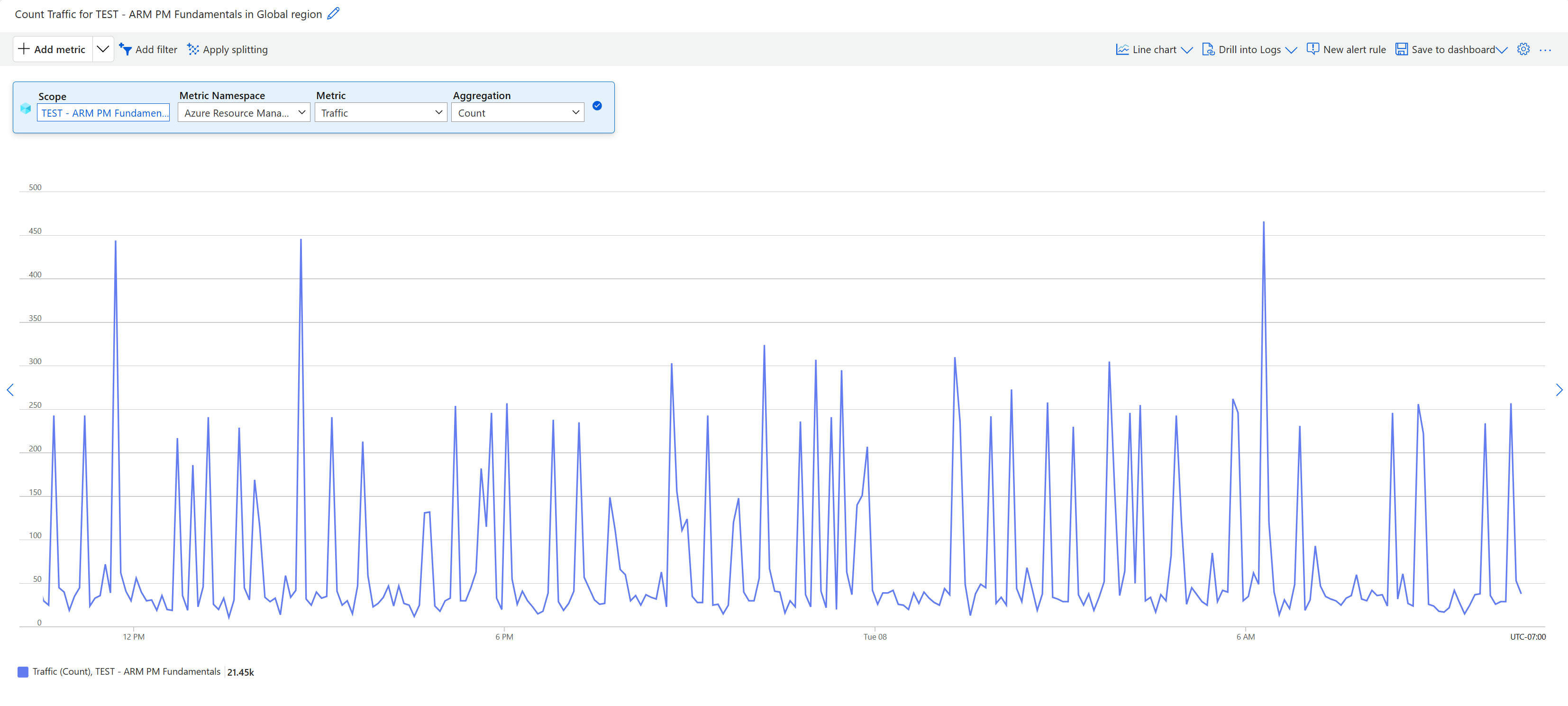Image resolution: width=1568 pixels, height=706 pixels.
Task: Click inside the Scope input field
Action: coord(103,112)
